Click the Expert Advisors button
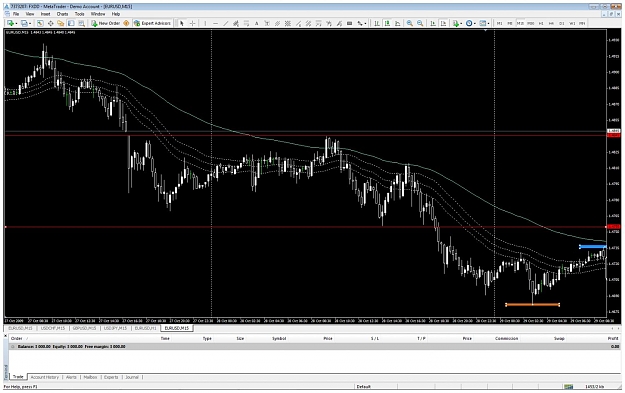This screenshot has height=393, width=625. (152, 23)
